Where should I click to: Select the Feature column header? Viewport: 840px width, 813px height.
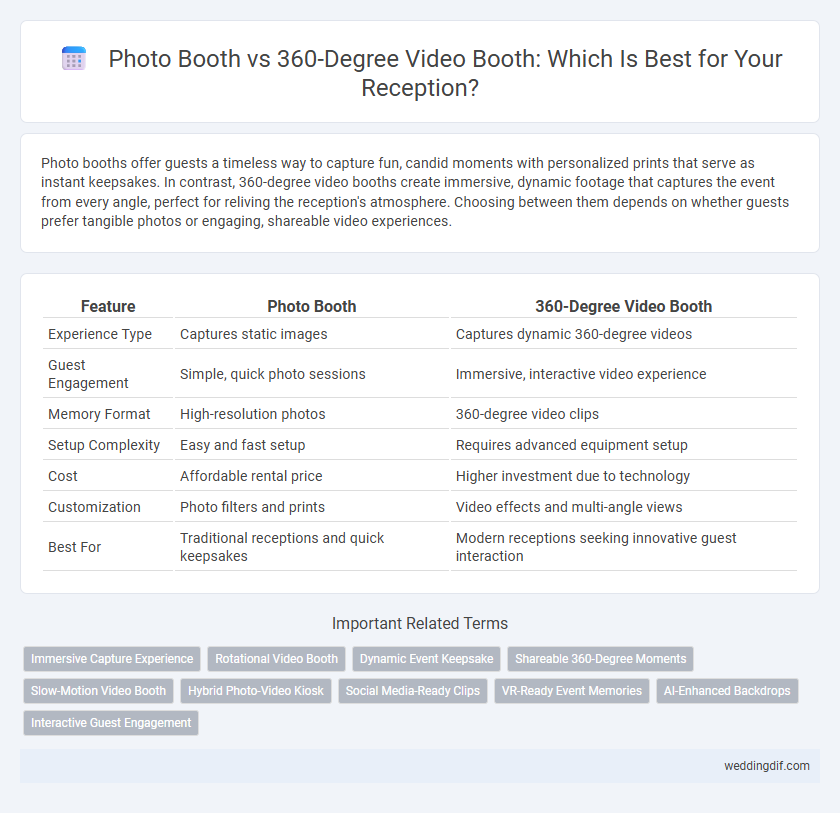(108, 306)
